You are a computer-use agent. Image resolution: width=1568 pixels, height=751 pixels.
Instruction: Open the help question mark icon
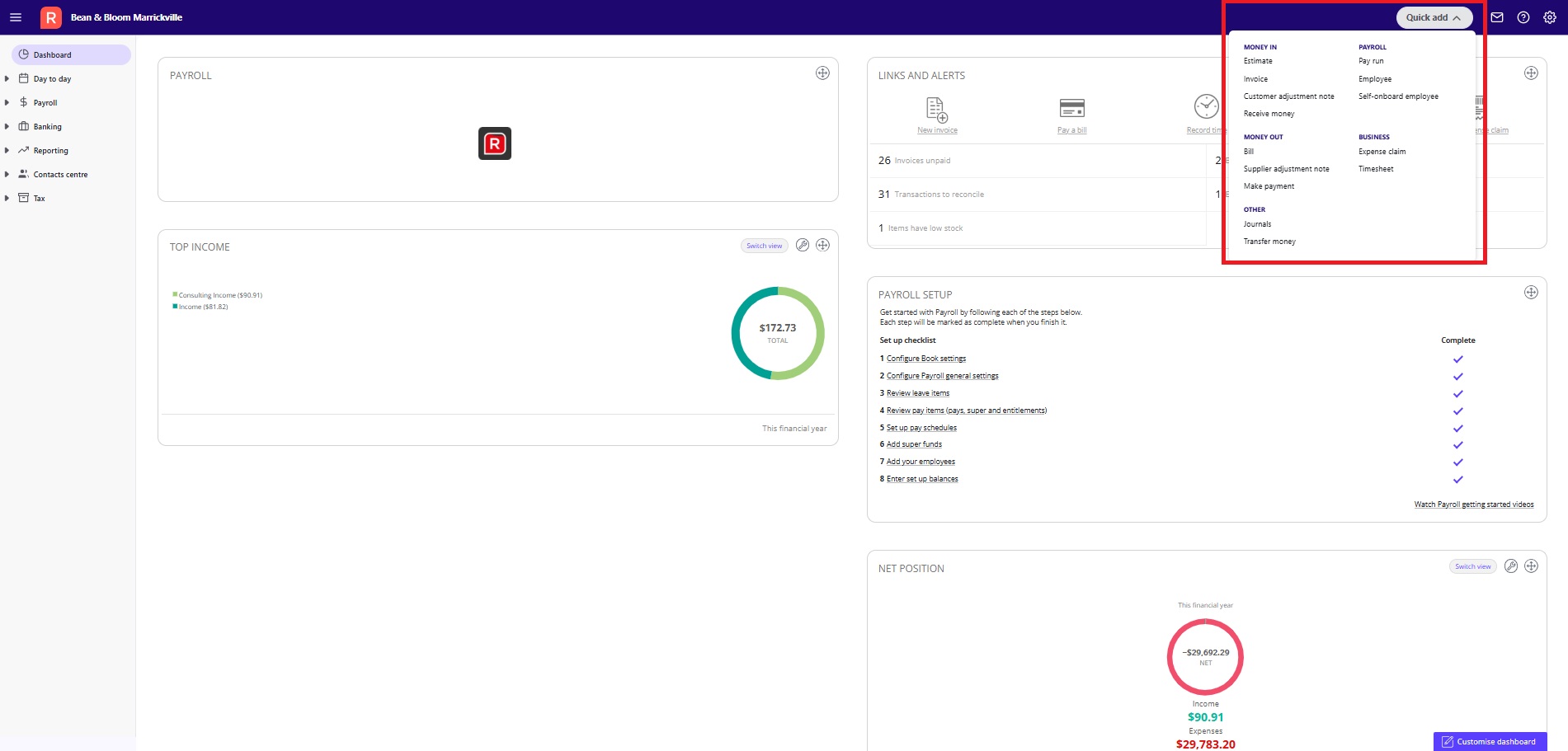coord(1523,17)
